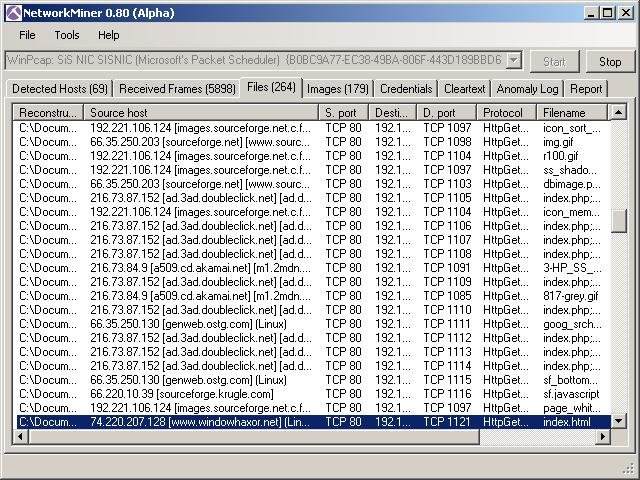
Task: Click the NetworkMiner title bar app icon
Action: 13,13
